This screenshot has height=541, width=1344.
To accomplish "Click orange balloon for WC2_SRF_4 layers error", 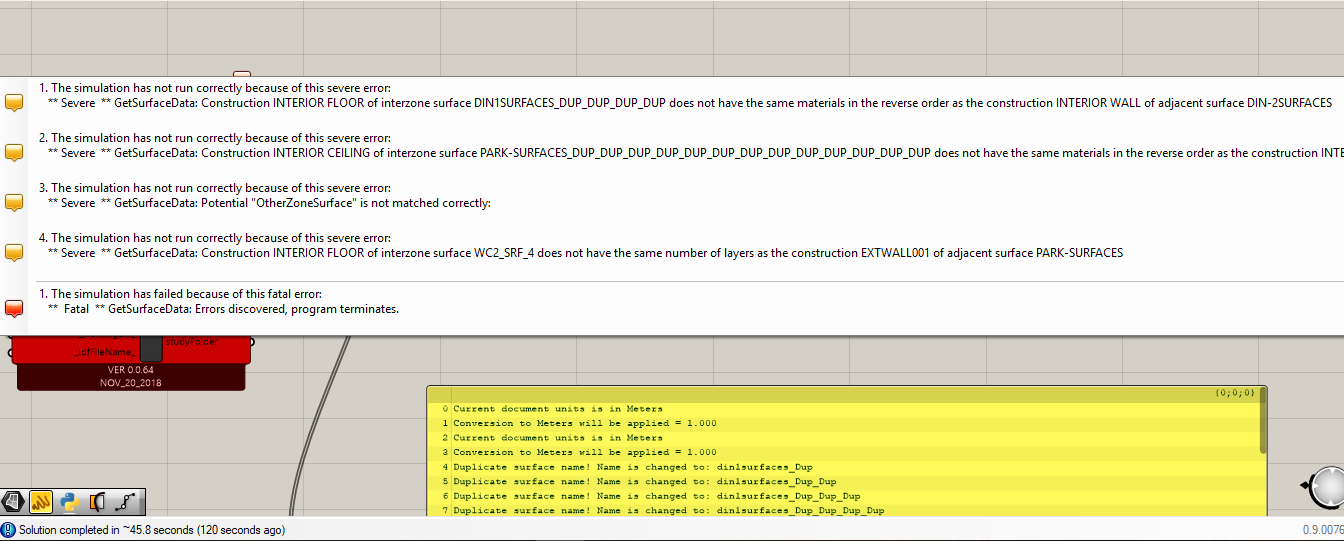I will click(14, 253).
